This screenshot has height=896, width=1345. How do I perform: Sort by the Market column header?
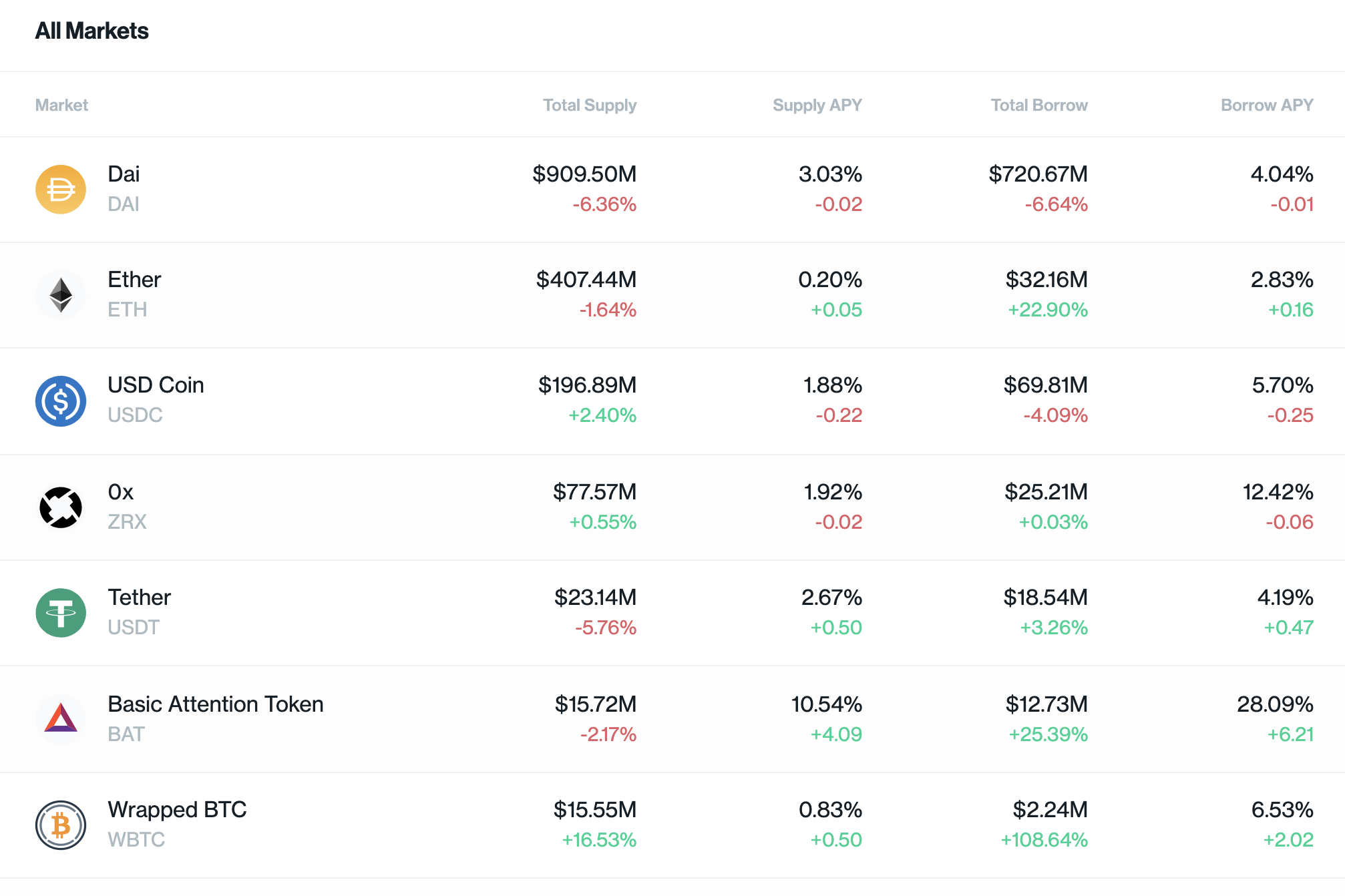pos(61,105)
